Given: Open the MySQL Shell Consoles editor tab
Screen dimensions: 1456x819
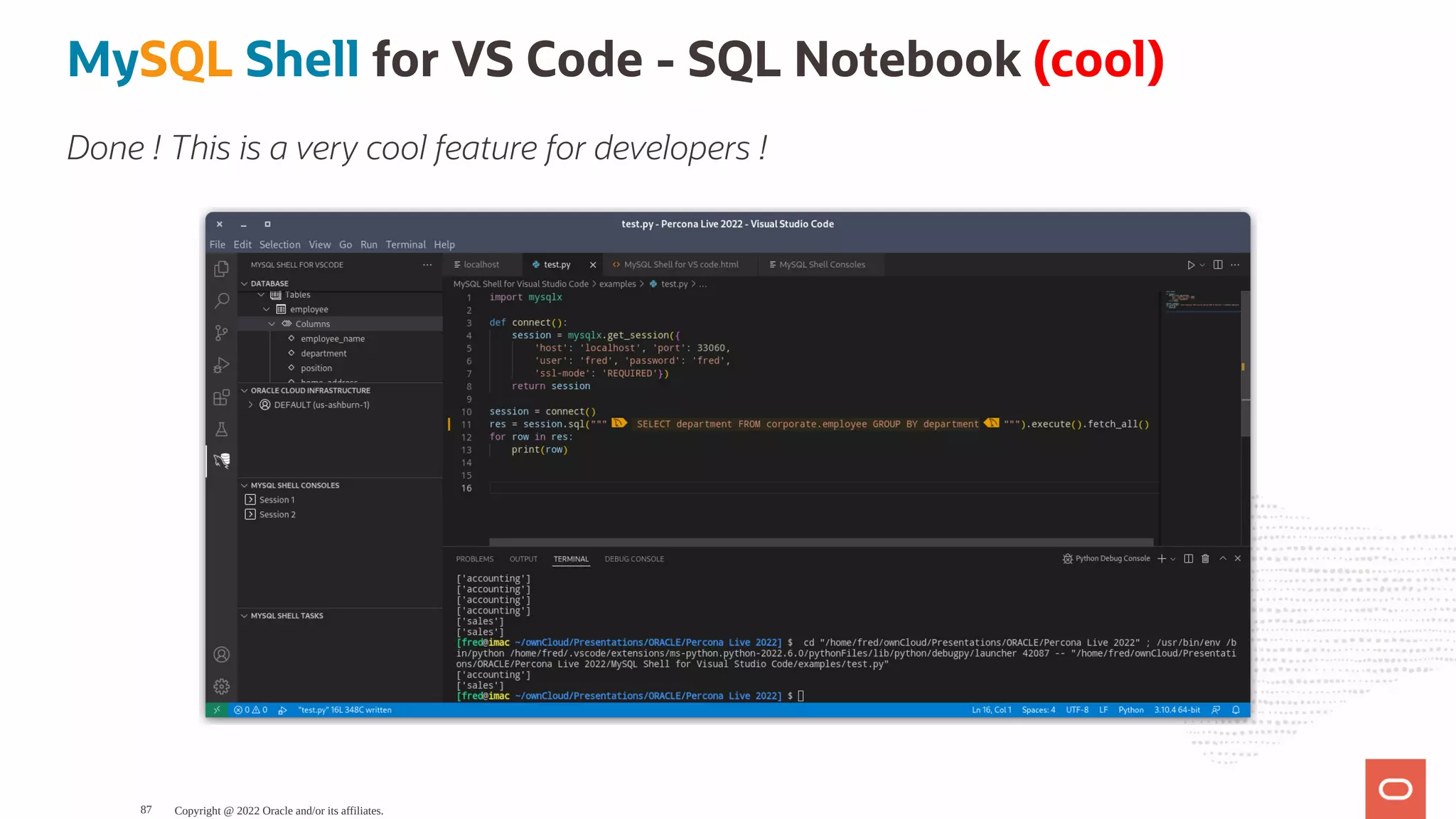Looking at the screenshot, I should [x=821, y=264].
